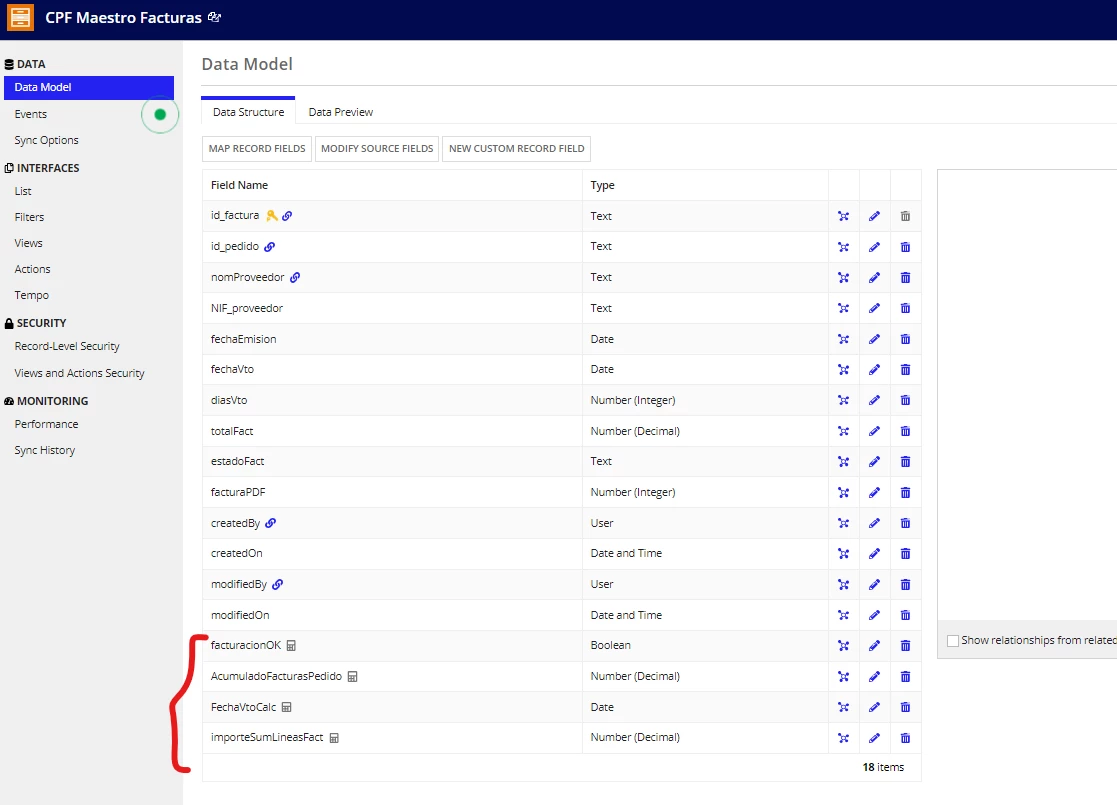The height and width of the screenshot is (805, 1117).
Task: Click the AcumuladoFacturasPedido field name
Action: 276,676
